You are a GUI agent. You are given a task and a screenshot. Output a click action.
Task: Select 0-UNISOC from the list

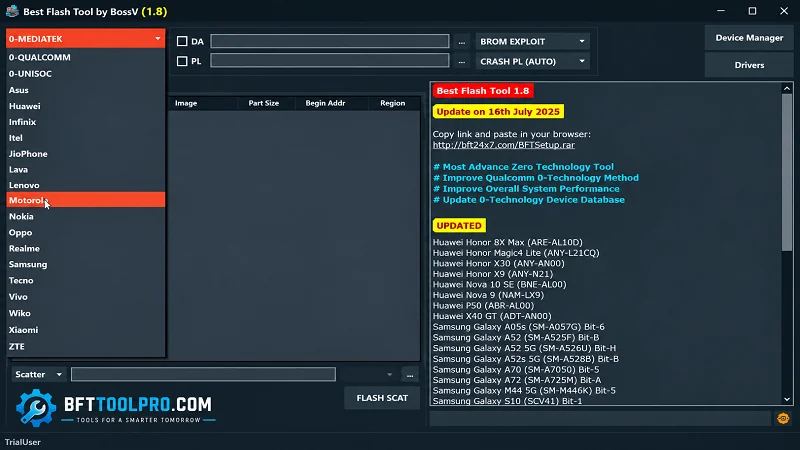[85, 73]
